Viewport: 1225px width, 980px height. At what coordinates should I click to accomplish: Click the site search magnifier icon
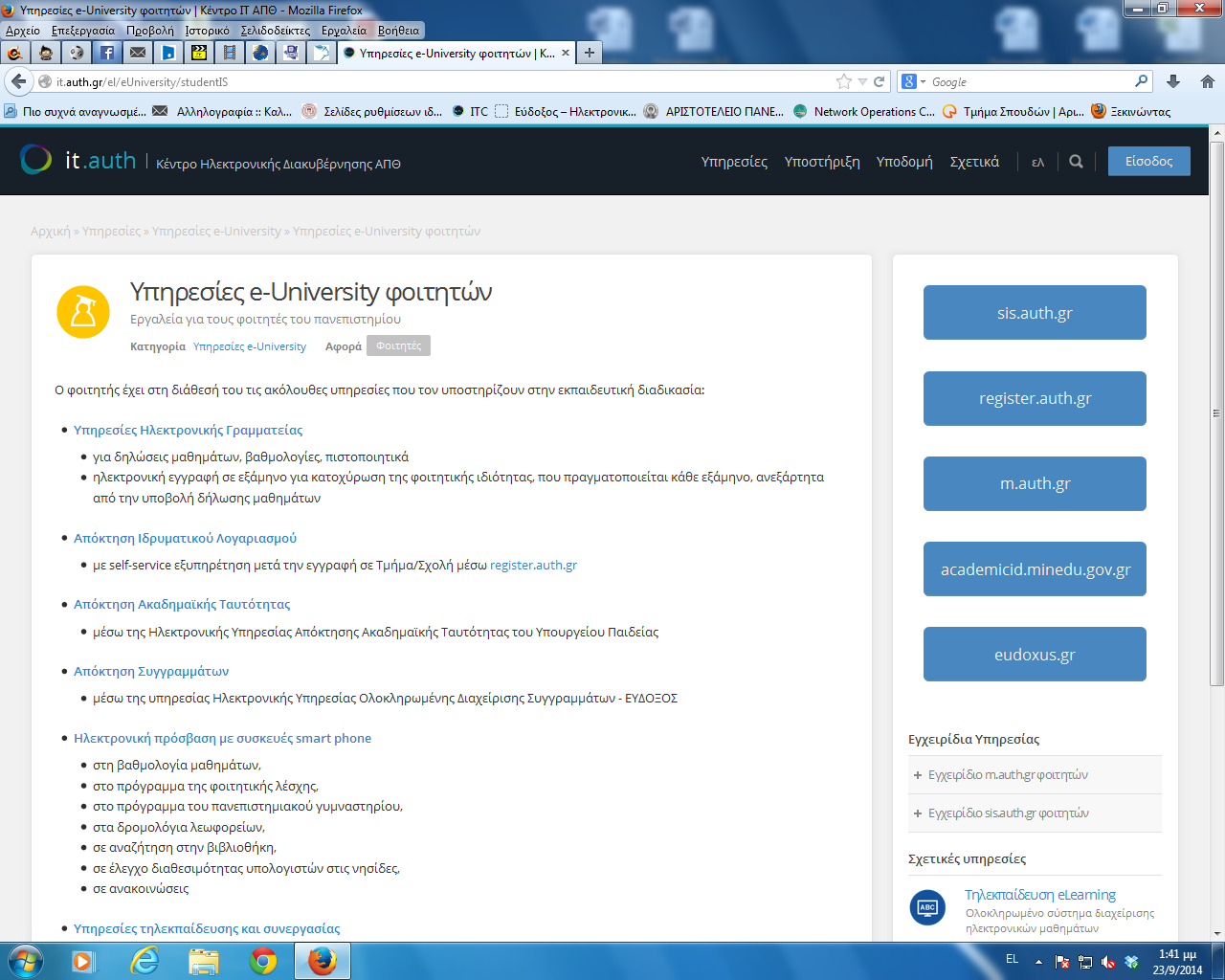pyautogui.click(x=1076, y=162)
